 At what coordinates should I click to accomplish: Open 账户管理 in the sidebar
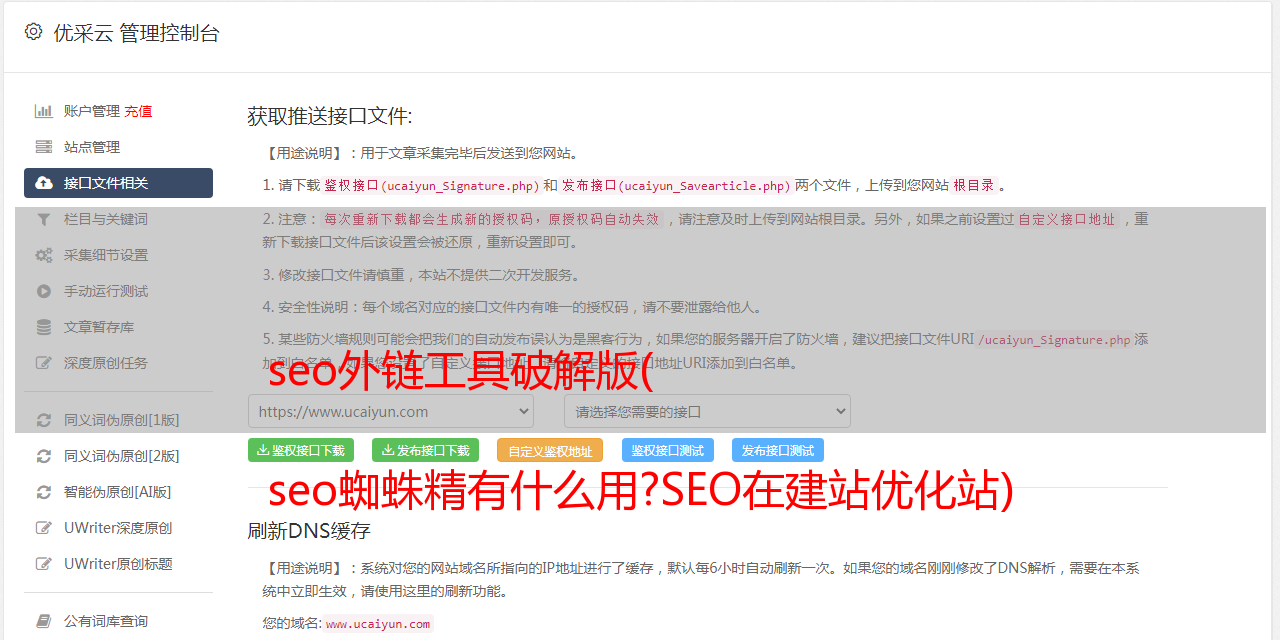click(92, 111)
